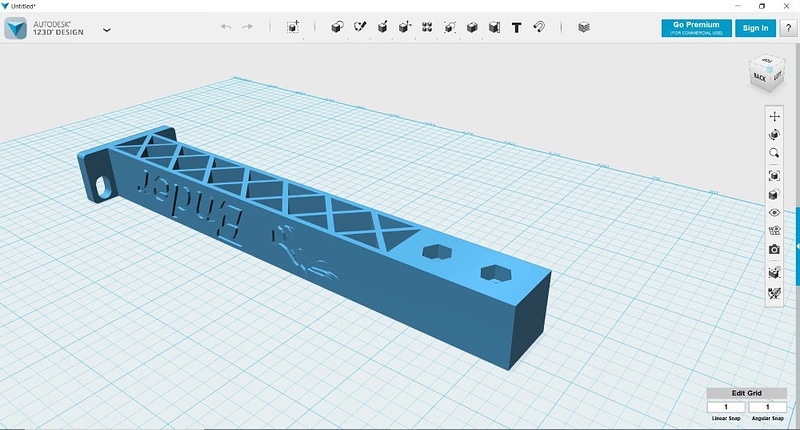Screen dimensions: 800x430
Task: Click the Angular Snap value field
Action: (767, 407)
